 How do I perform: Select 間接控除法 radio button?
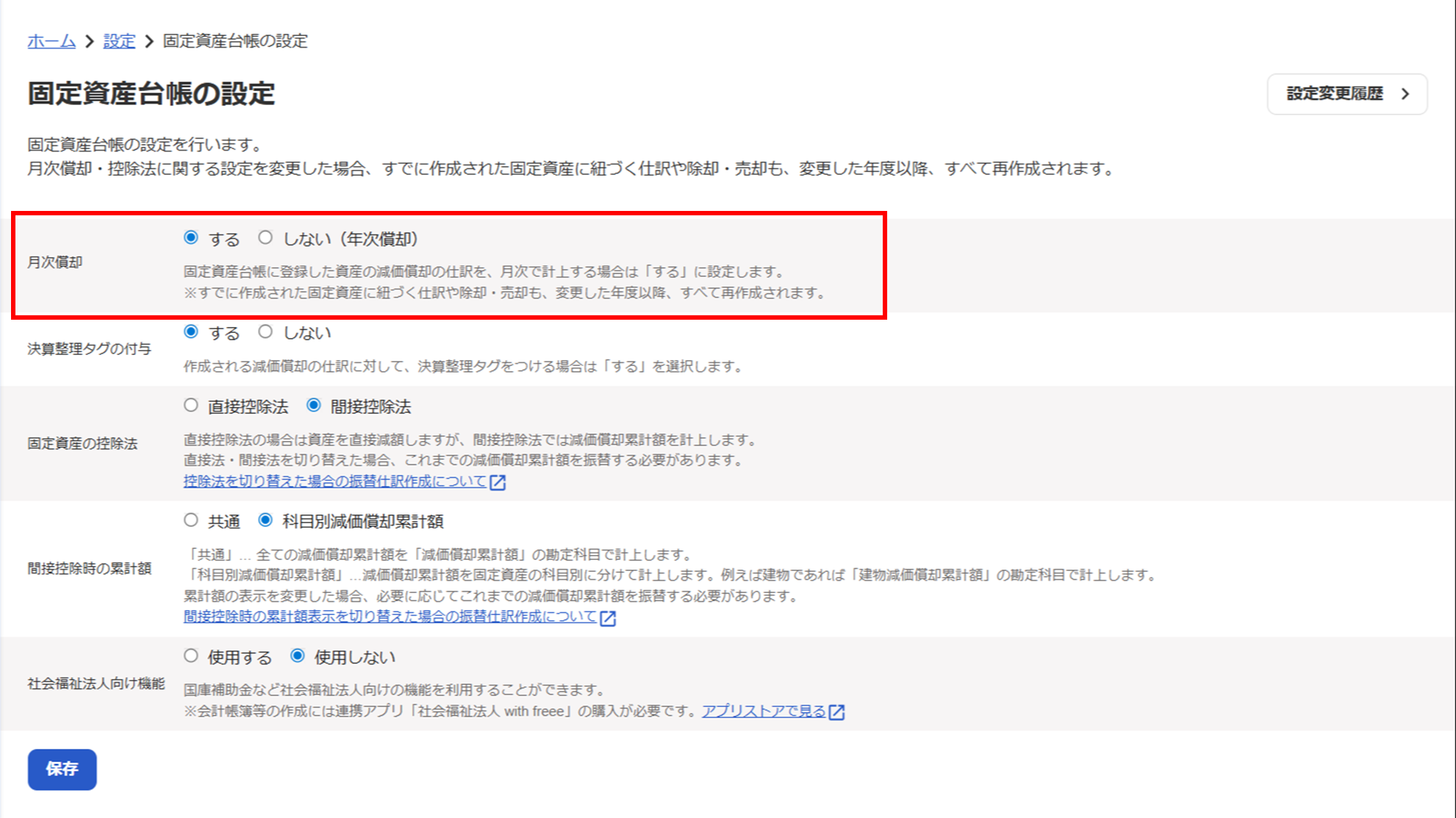tap(314, 405)
